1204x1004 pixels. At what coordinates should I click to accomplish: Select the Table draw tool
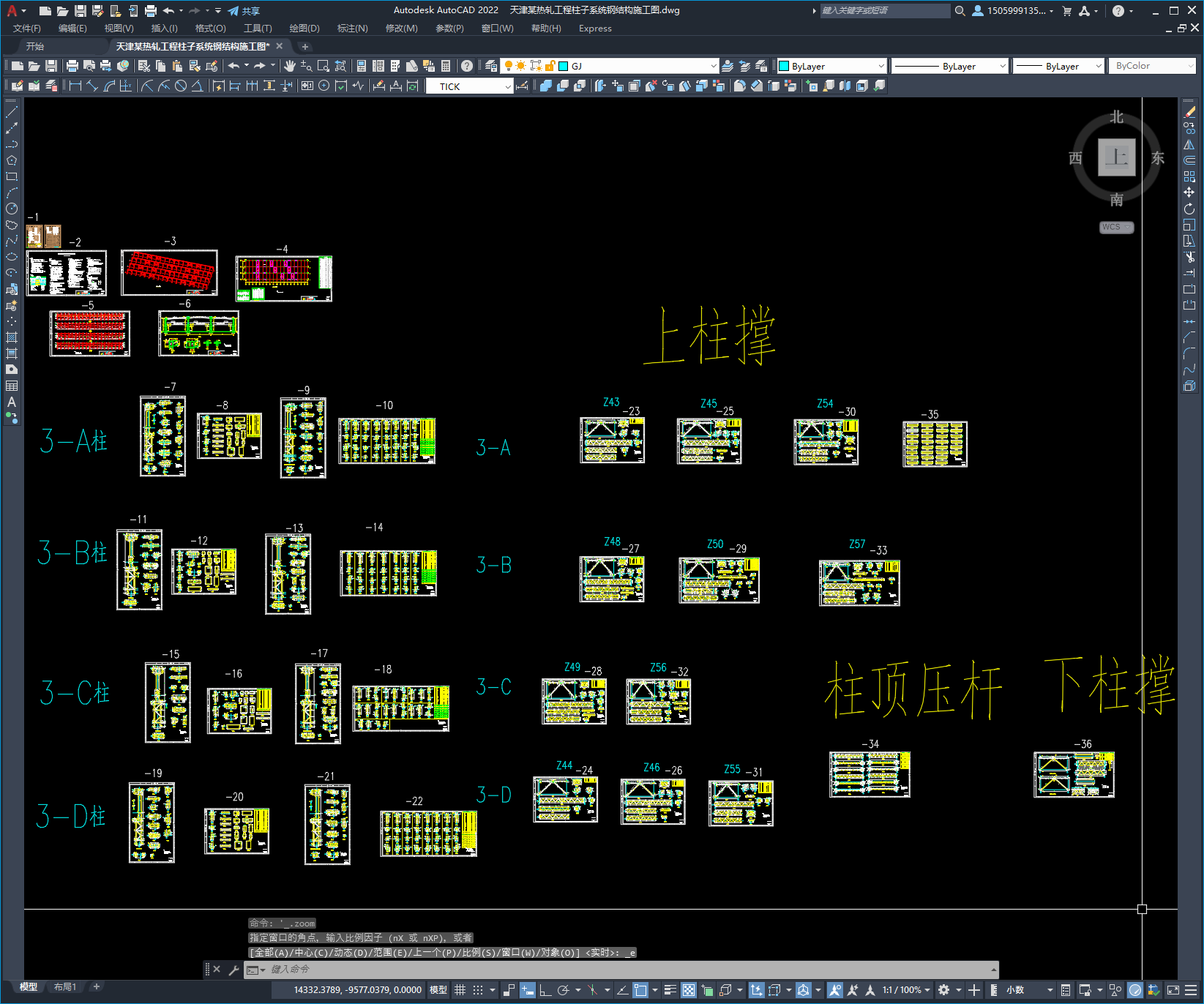tap(12, 386)
